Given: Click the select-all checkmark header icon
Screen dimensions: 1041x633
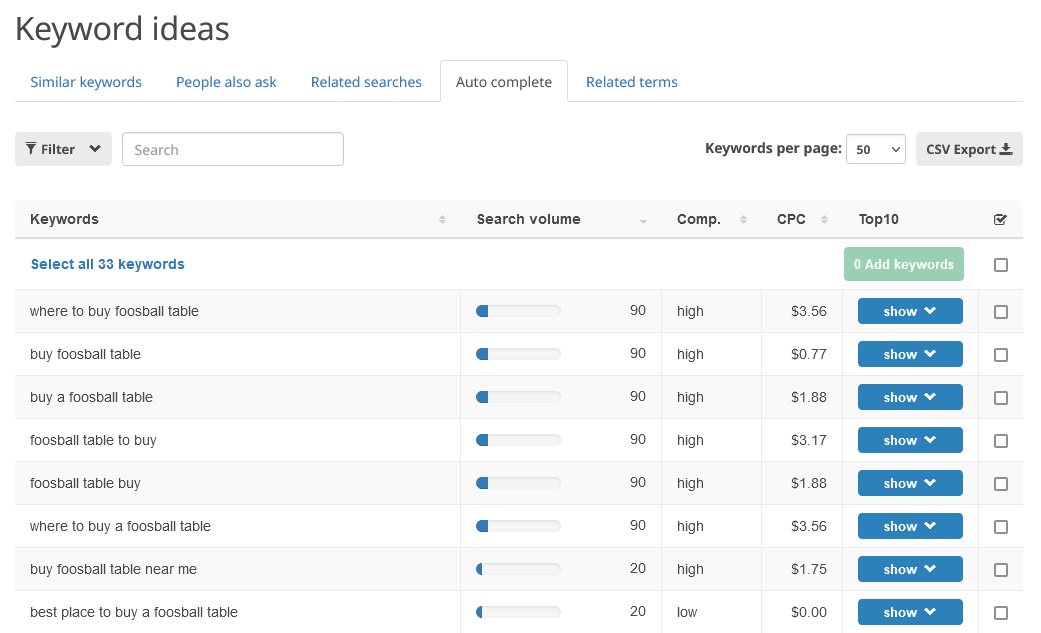Looking at the screenshot, I should (x=1001, y=219).
